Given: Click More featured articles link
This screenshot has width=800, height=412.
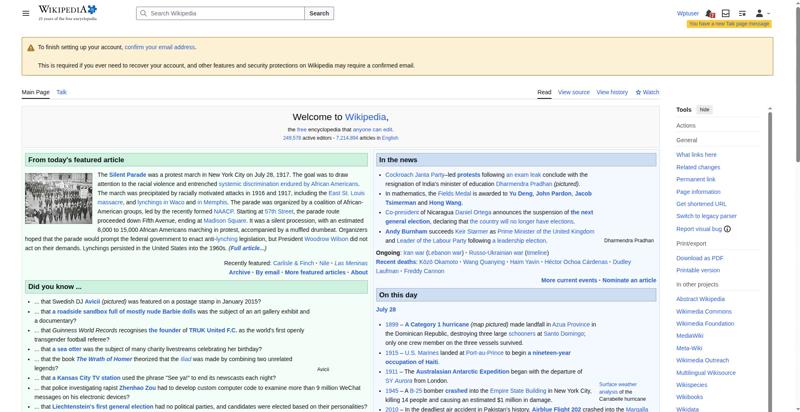Looking at the screenshot, I should click(315, 272).
